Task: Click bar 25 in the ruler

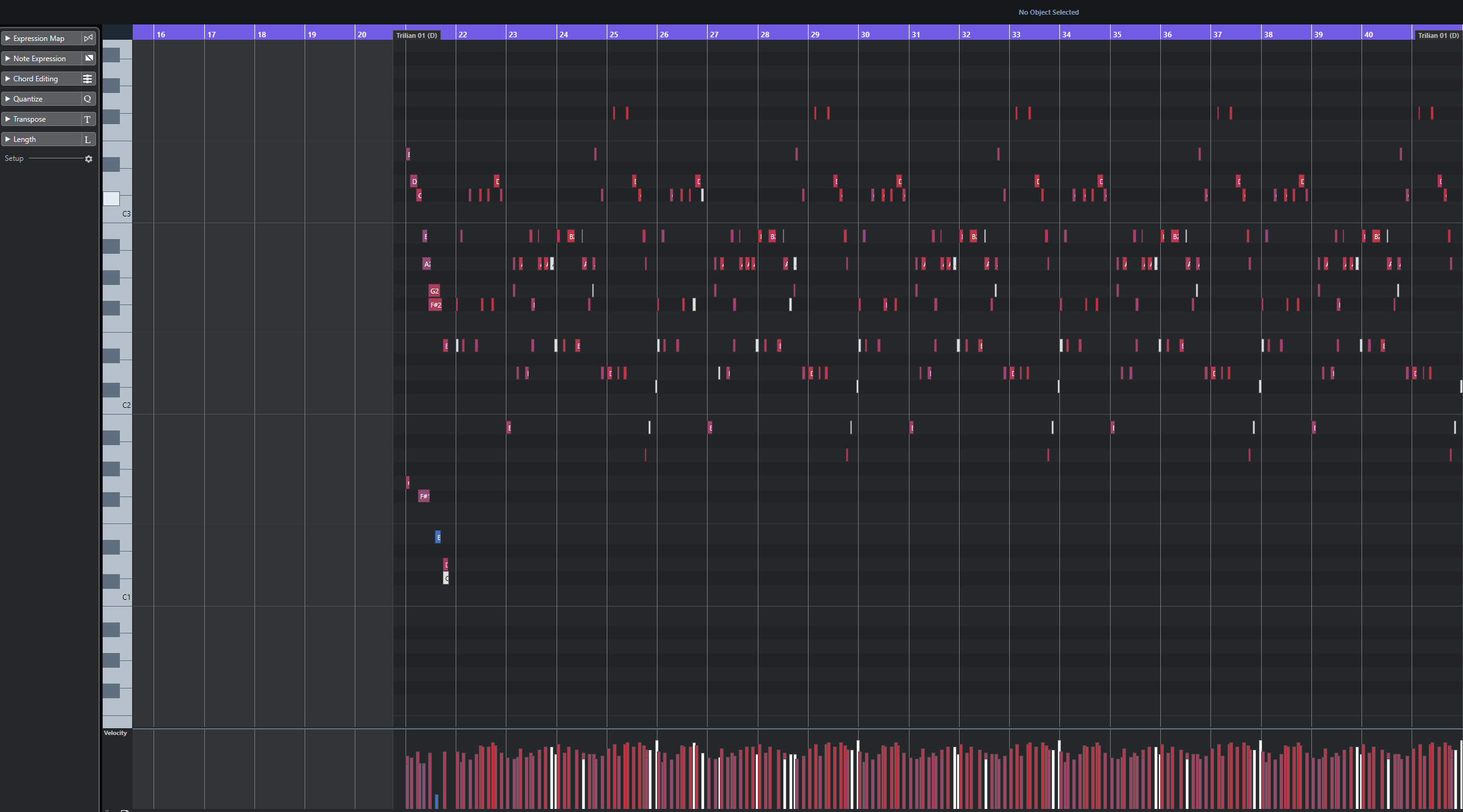Action: [x=613, y=34]
